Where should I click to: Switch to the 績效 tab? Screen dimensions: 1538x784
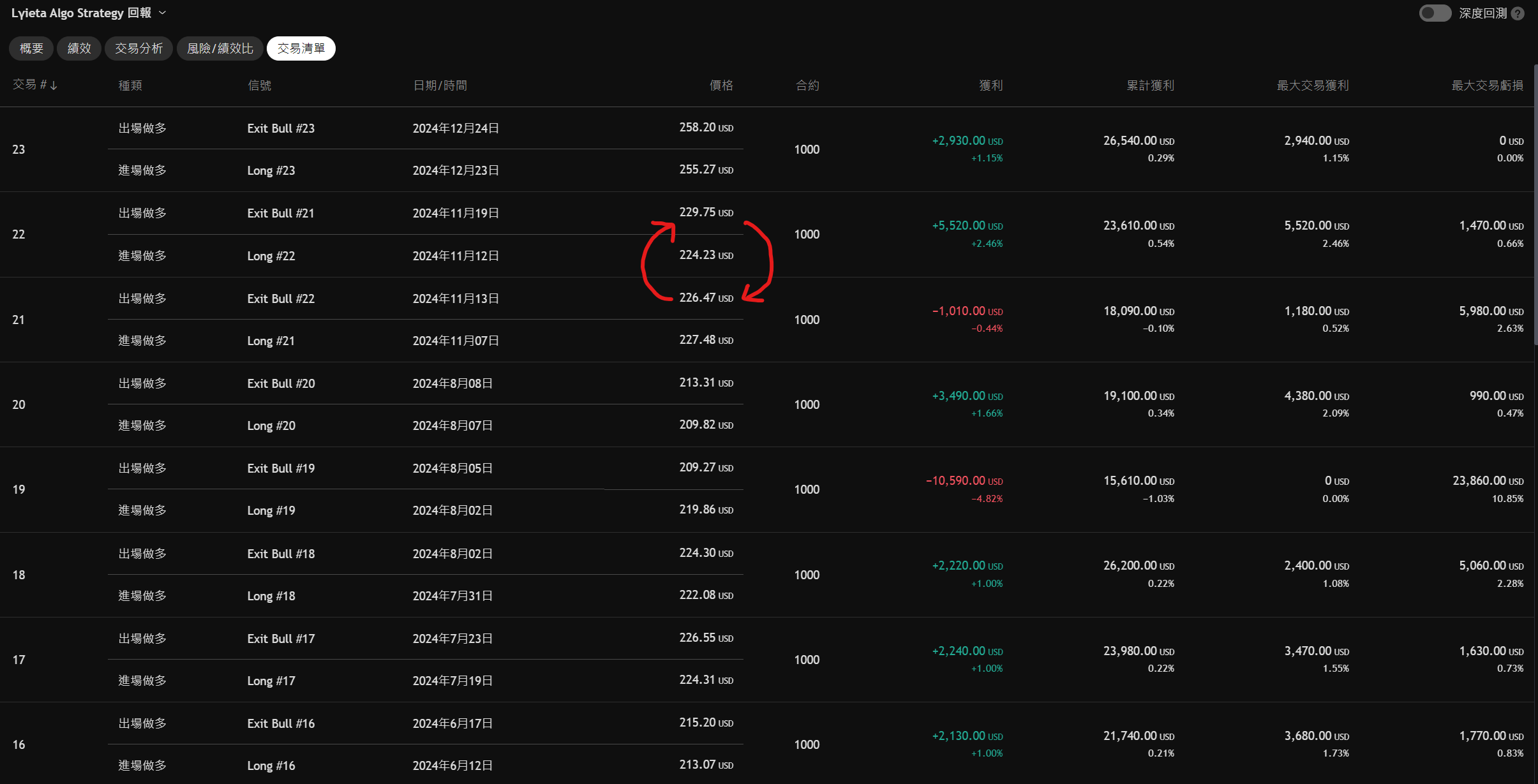click(x=79, y=48)
